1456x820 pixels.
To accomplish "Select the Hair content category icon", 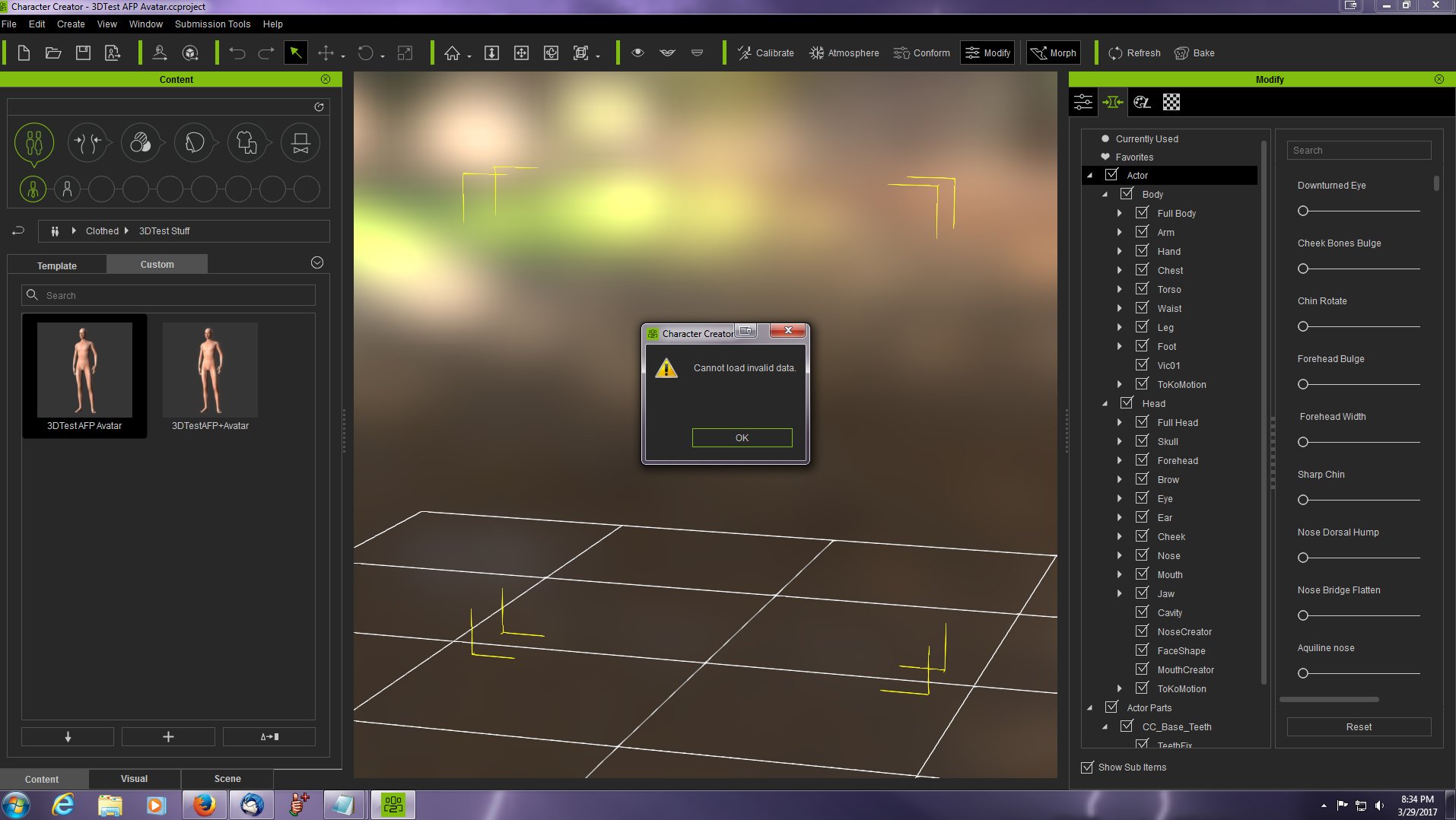I will point(194,143).
